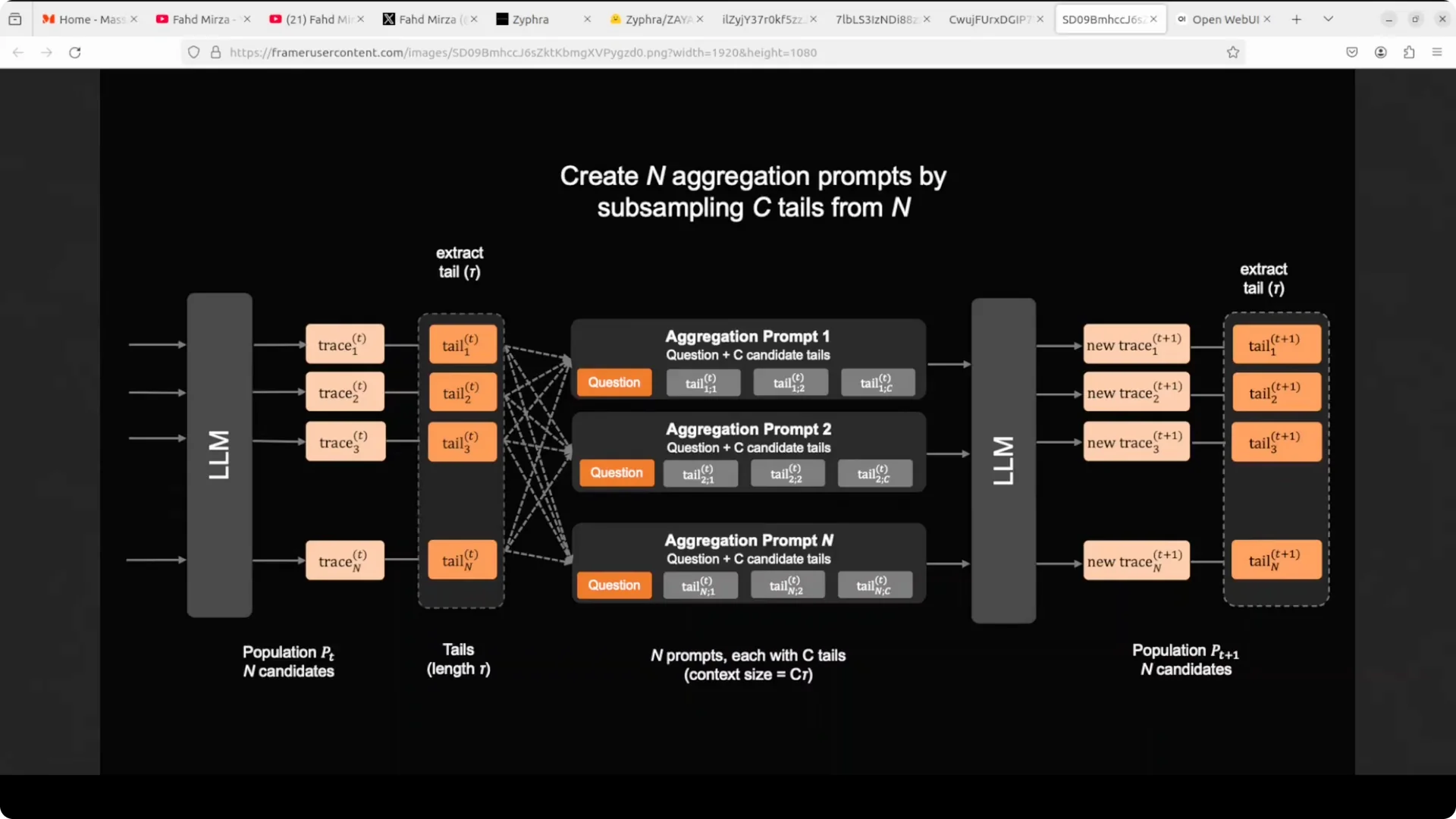Close the Zyphra/ZAYA tab
Viewport: 1456px width, 819px height.
pos(700,19)
